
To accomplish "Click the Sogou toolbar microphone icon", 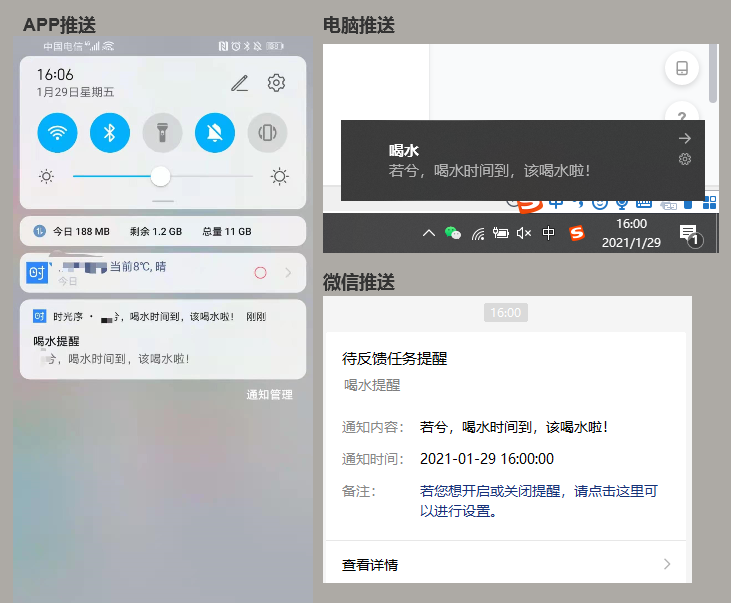I will click(x=621, y=204).
